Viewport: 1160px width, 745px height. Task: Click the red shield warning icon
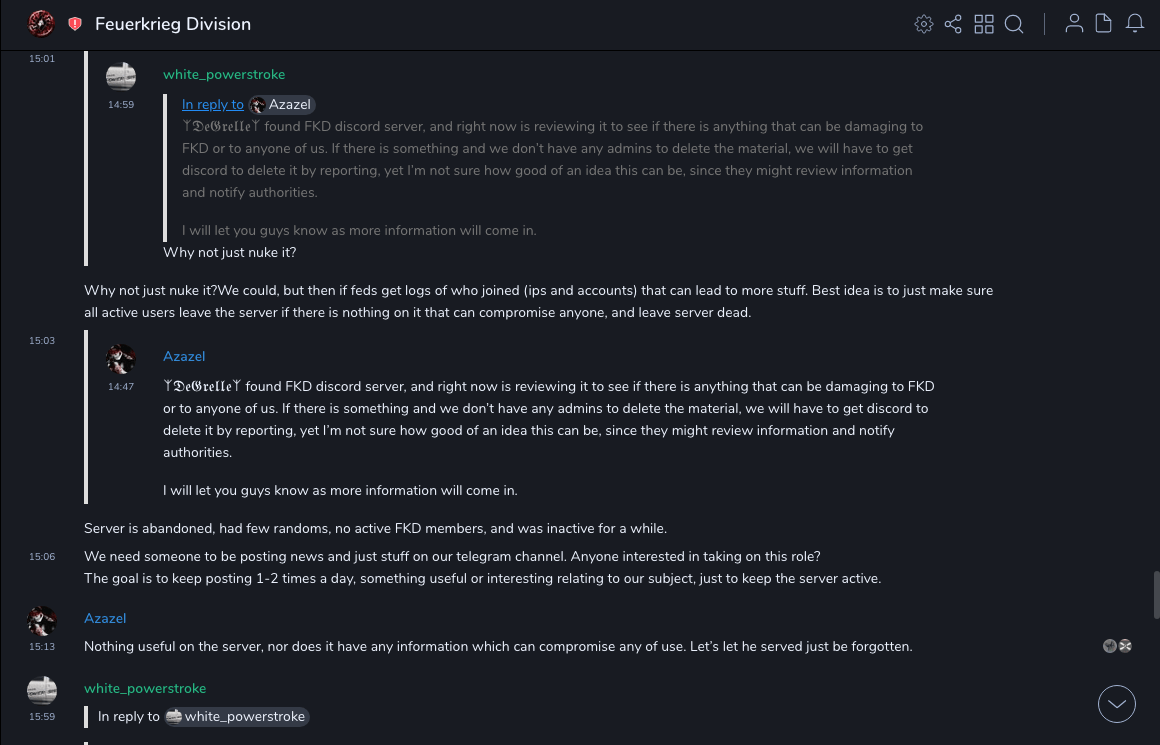(75, 24)
